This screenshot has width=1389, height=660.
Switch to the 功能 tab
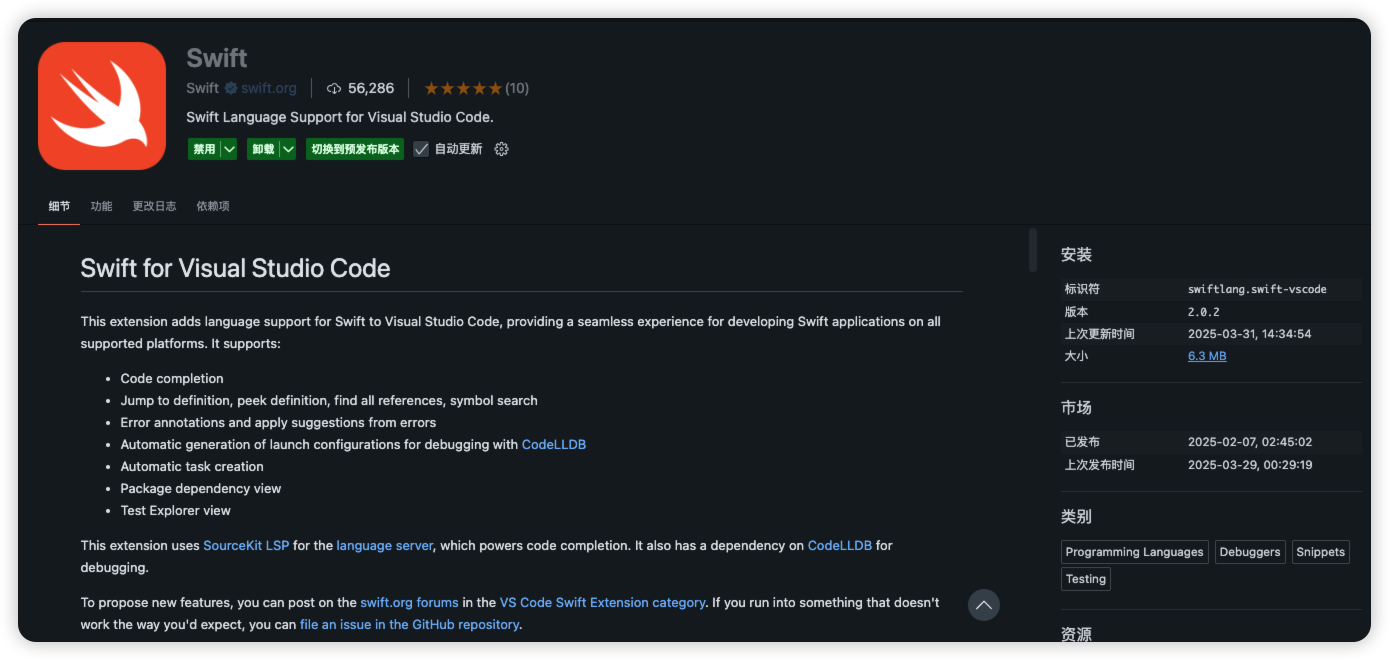(x=101, y=206)
